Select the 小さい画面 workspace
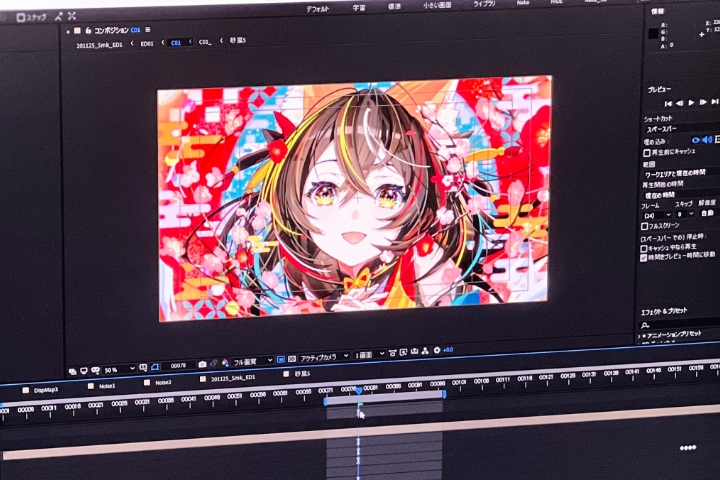The height and width of the screenshot is (480, 720). pyautogui.click(x=437, y=6)
